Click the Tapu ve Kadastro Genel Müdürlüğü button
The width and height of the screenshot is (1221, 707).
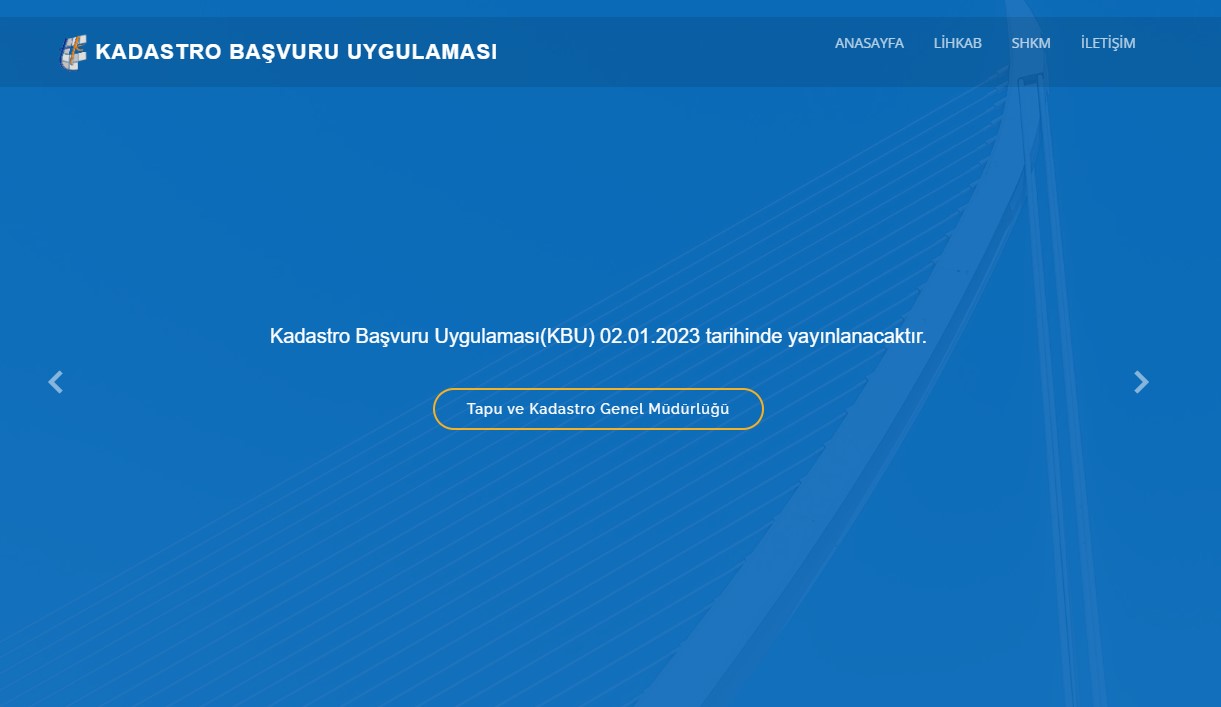point(598,409)
